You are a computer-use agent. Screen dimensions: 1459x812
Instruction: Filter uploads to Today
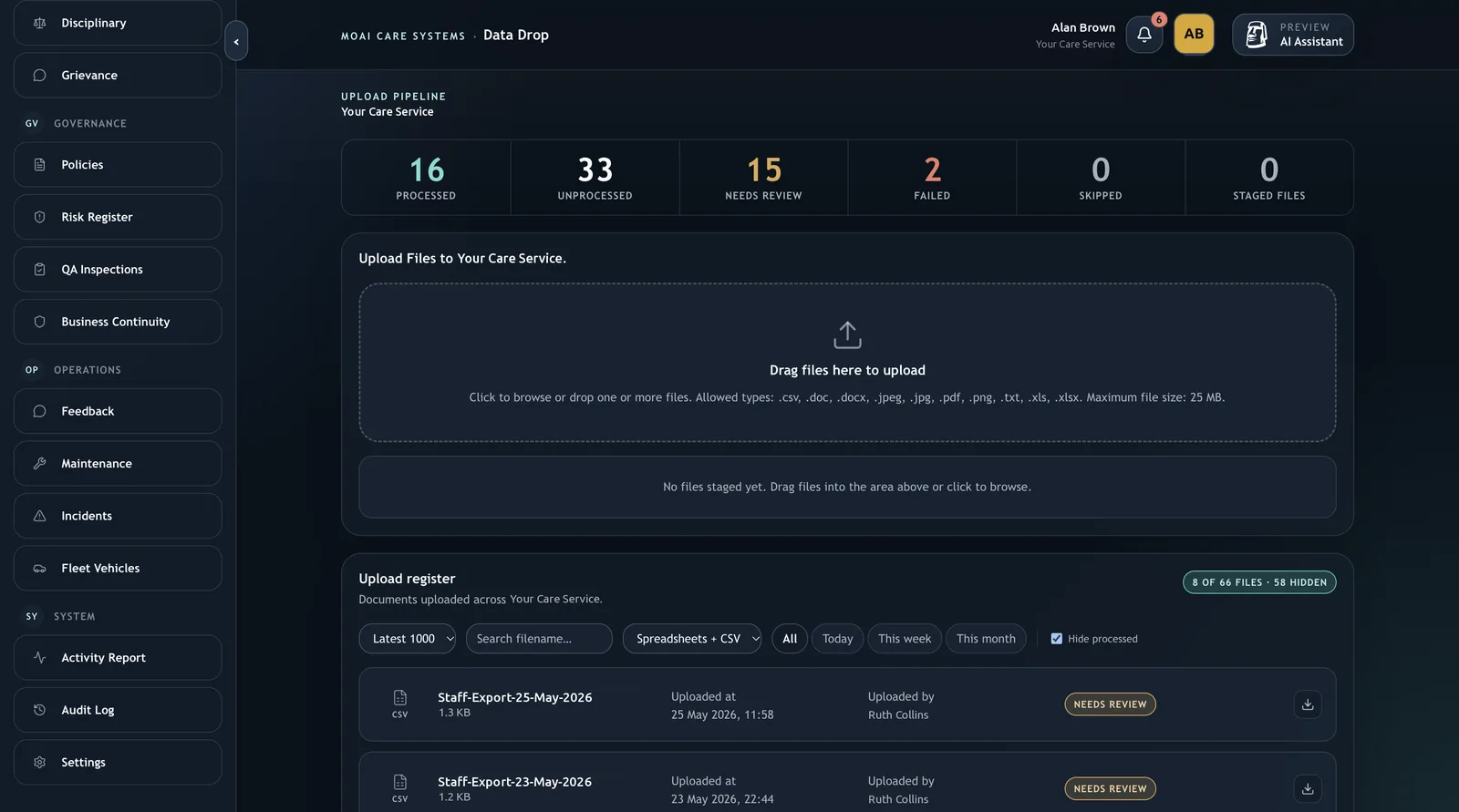click(x=837, y=639)
